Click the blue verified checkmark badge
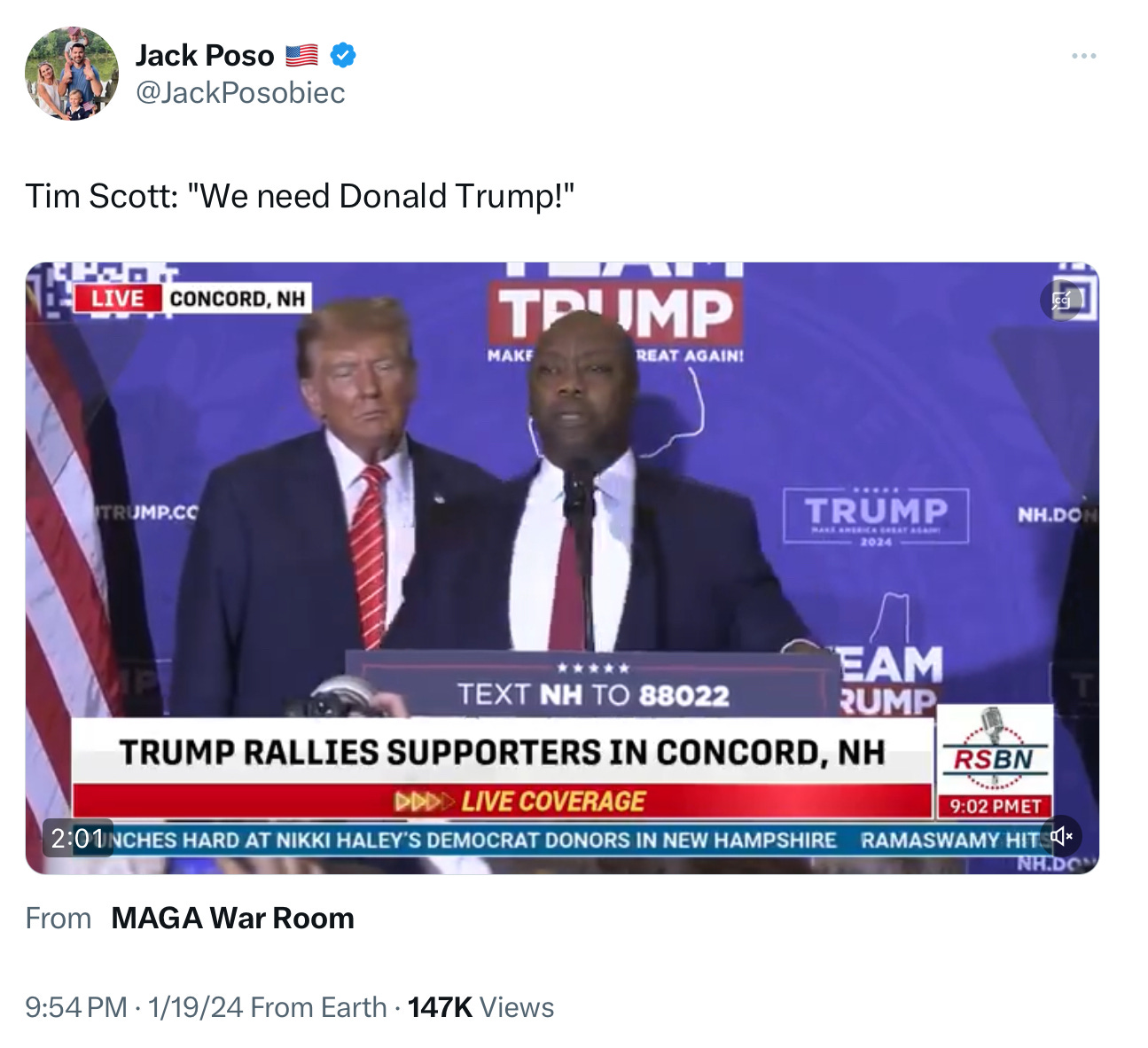This screenshot has width=1148, height=1048. pyautogui.click(x=343, y=56)
